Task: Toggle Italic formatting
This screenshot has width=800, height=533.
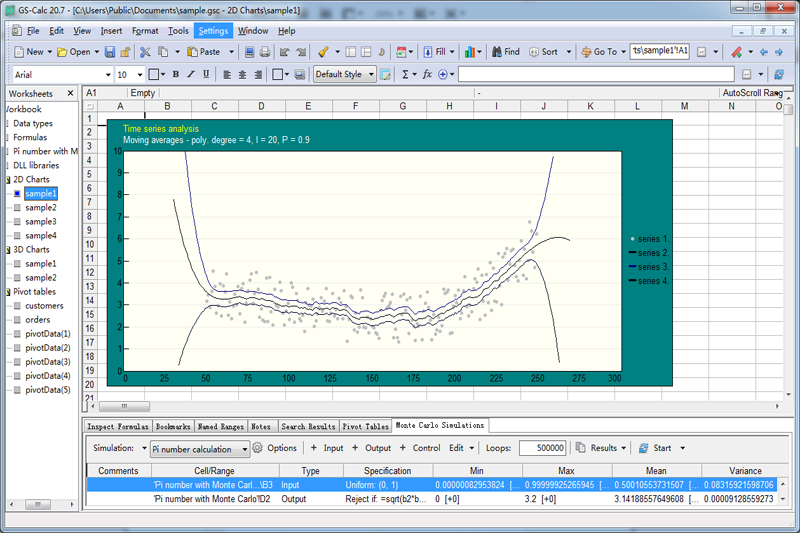Action: [191, 74]
